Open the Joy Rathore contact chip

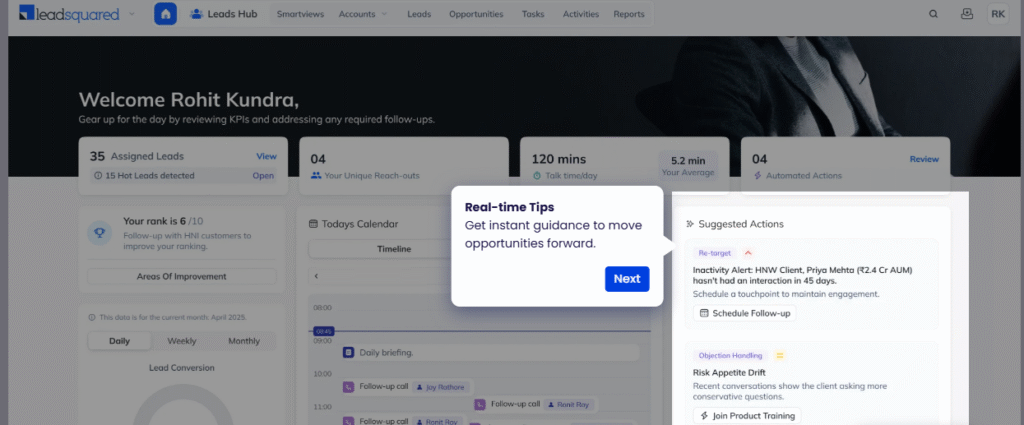(441, 386)
